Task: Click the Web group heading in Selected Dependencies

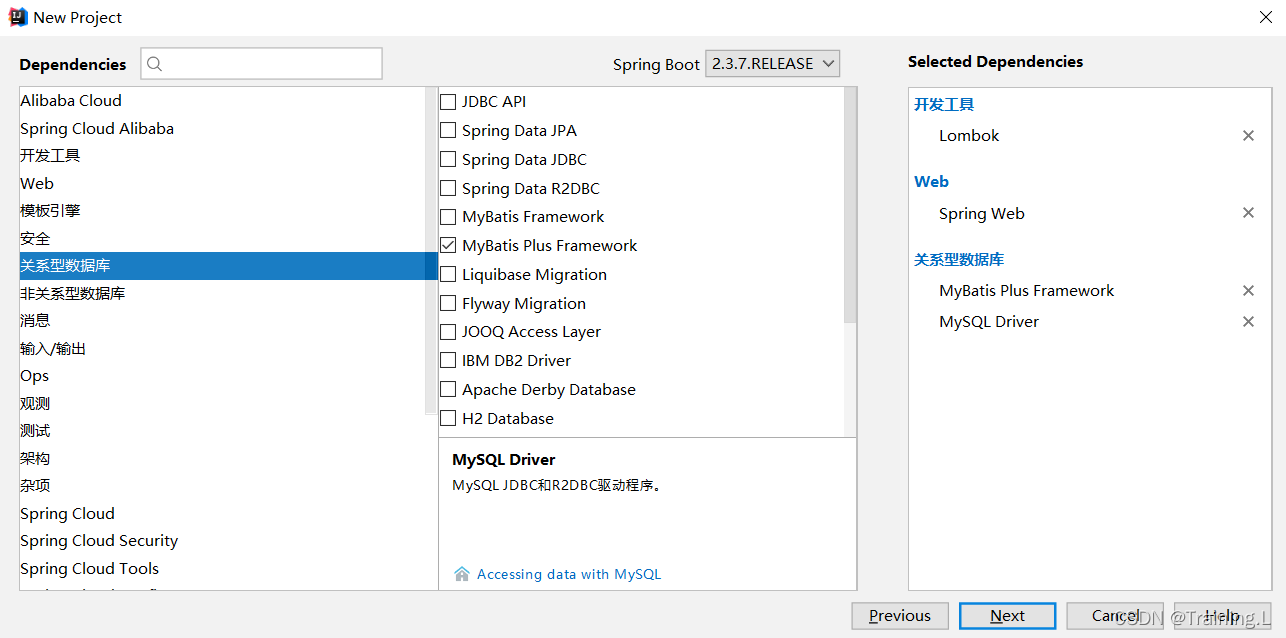Action: [x=931, y=182]
